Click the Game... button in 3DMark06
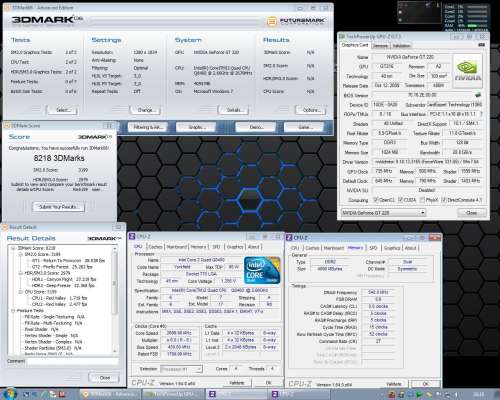This screenshot has height=400, width=500. 304,127
